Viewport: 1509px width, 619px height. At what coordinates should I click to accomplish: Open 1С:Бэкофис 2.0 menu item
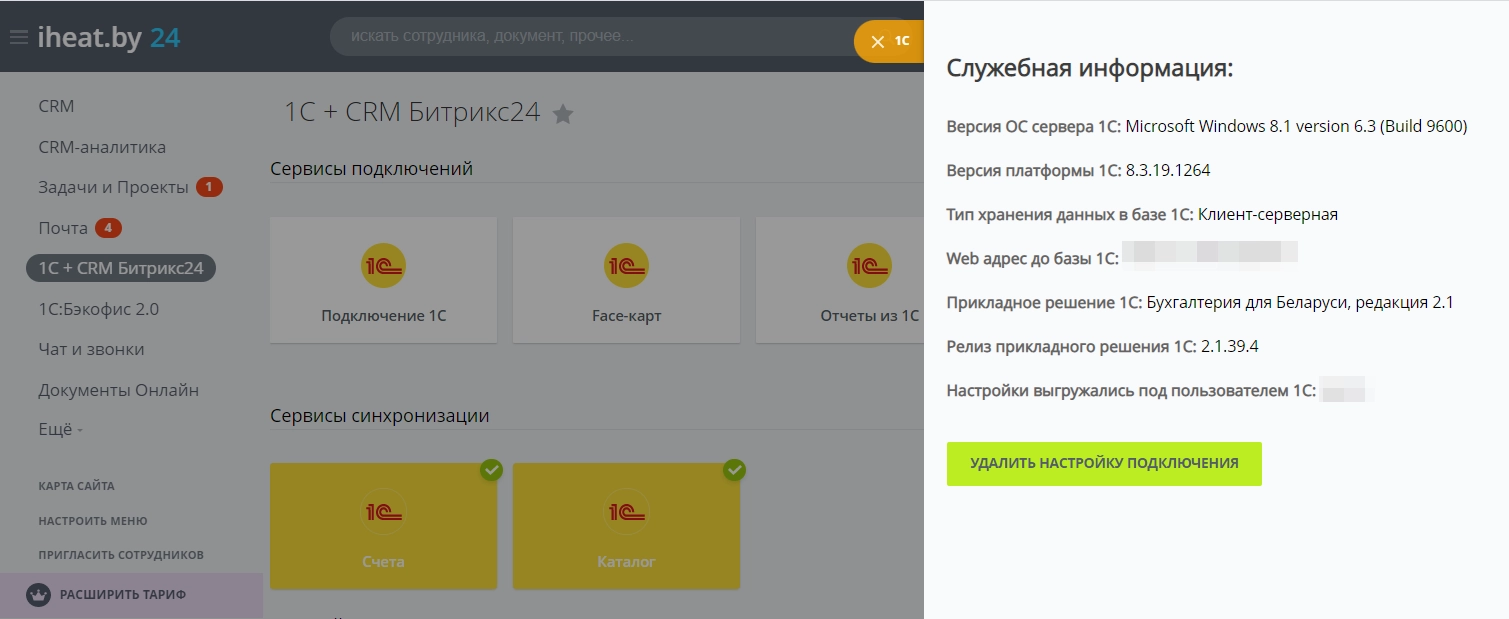click(x=98, y=309)
